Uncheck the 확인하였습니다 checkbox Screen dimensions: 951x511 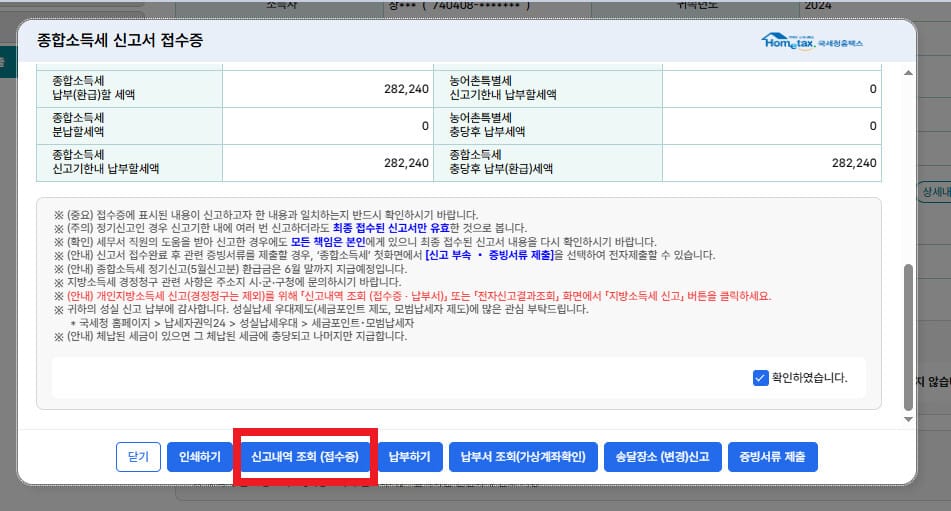pos(761,378)
